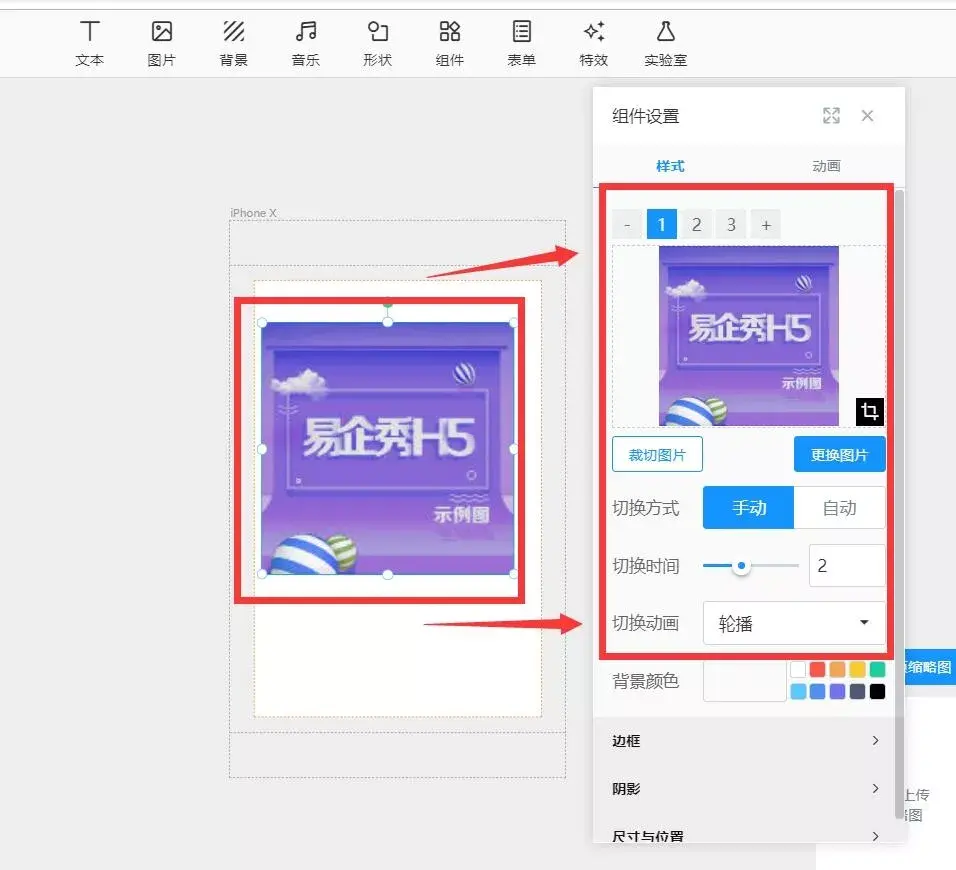Set 切换方式 to 自动
The width and height of the screenshot is (956, 870).
840,507
